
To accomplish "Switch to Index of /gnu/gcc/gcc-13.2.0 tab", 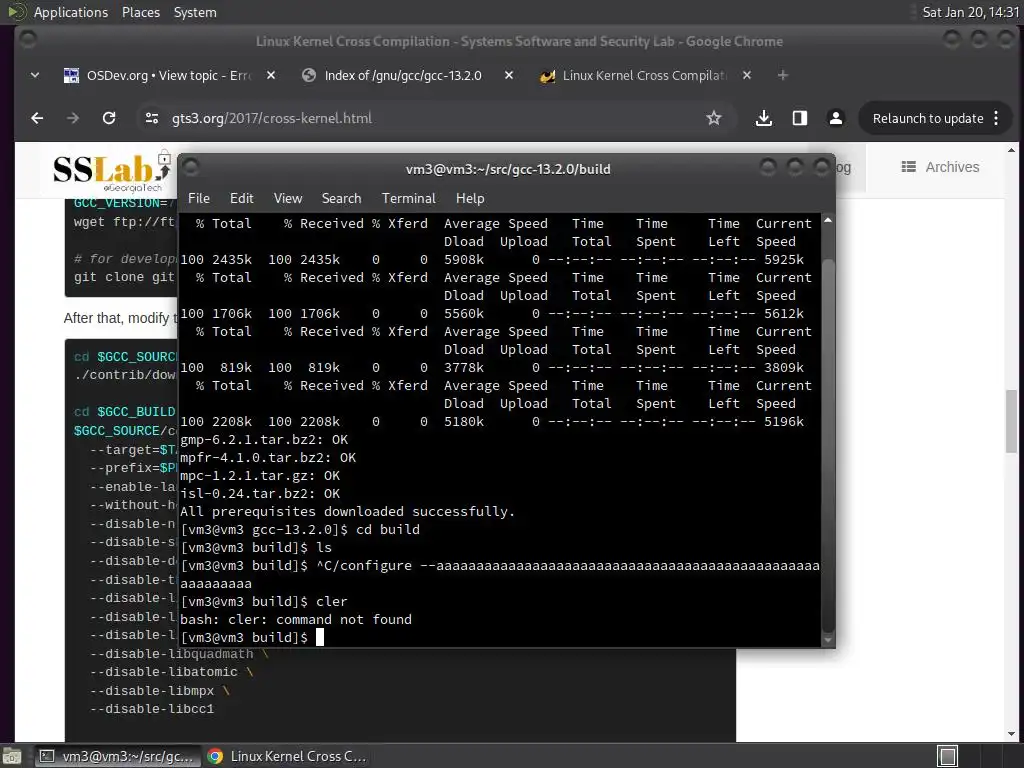I will coord(403,76).
